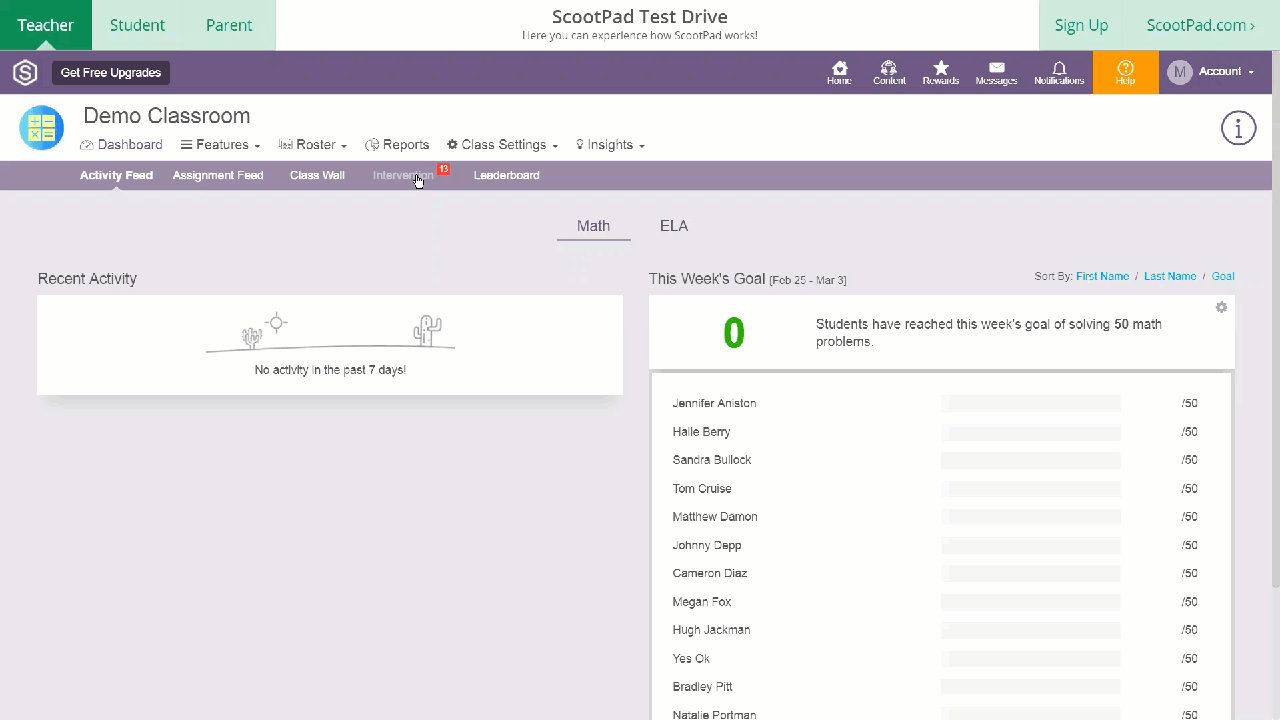Switch to the Teacher role tab
Viewport: 1280px width, 720px height.
46,25
